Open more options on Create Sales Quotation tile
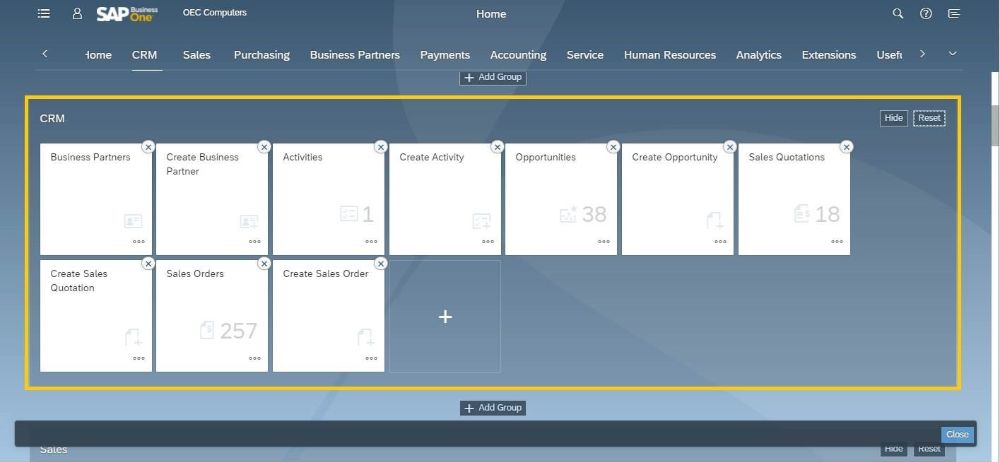1000x462 pixels. (x=138, y=359)
